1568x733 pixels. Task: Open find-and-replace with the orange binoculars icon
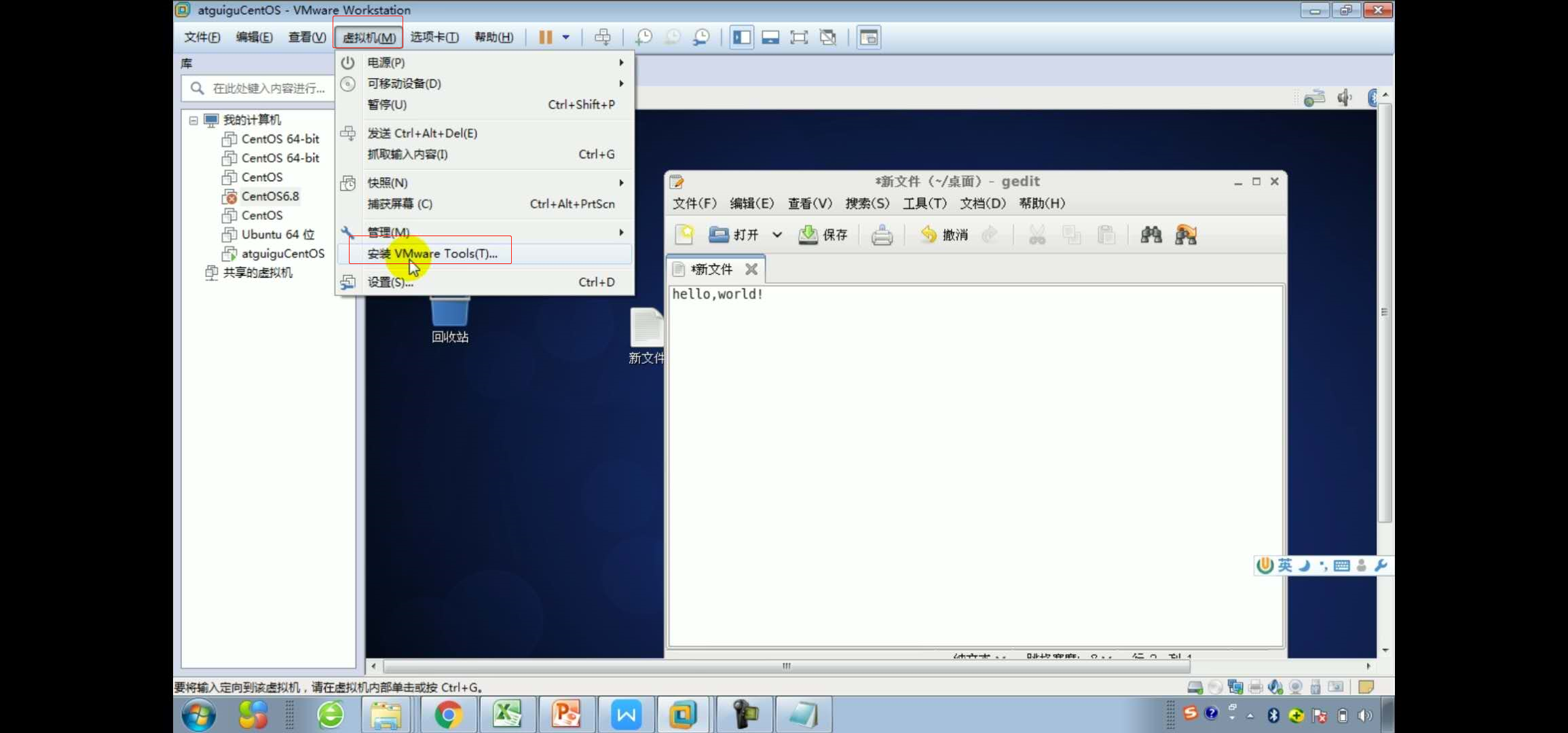pos(1187,234)
